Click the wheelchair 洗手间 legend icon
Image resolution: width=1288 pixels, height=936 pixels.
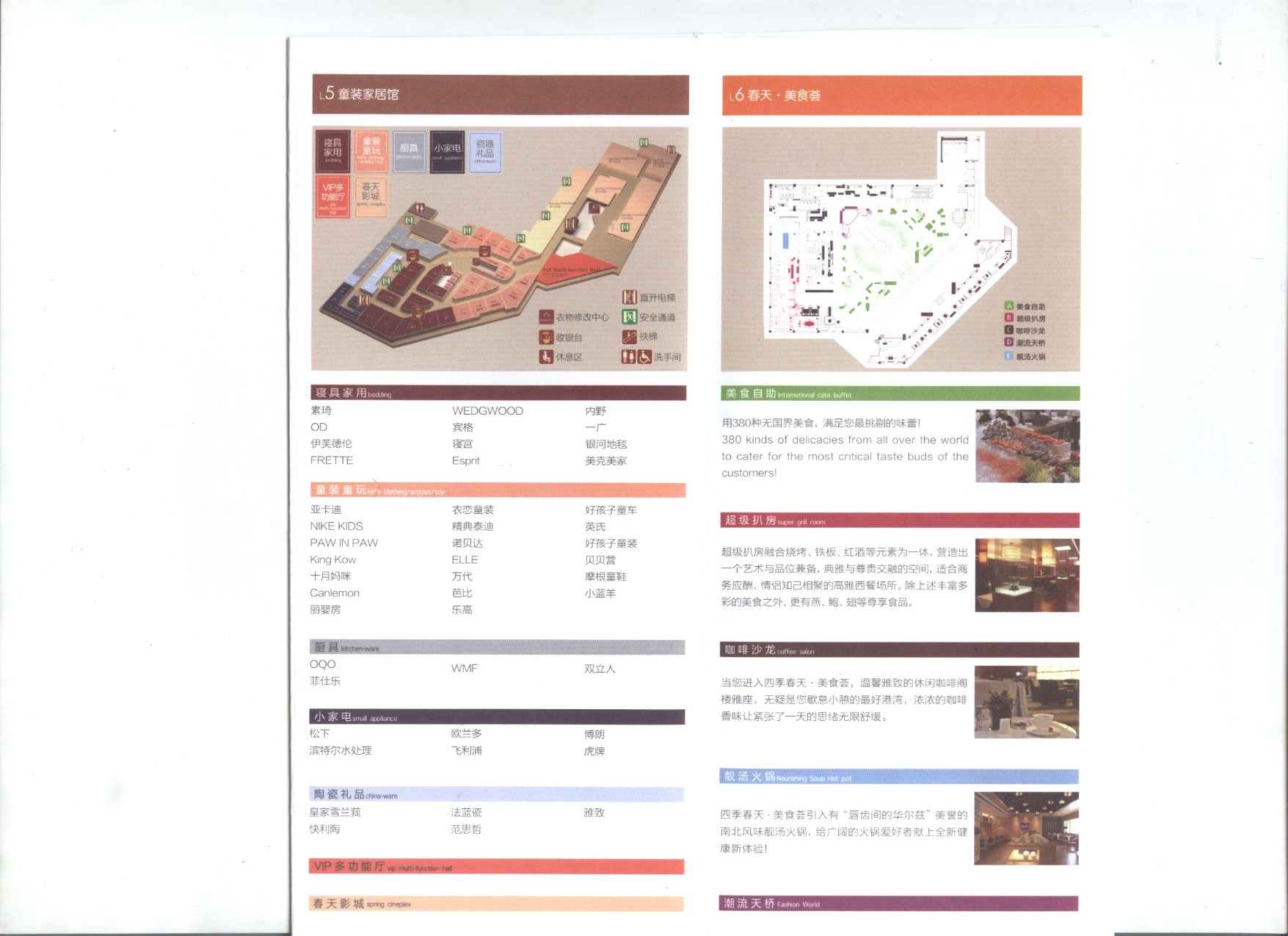(x=644, y=357)
